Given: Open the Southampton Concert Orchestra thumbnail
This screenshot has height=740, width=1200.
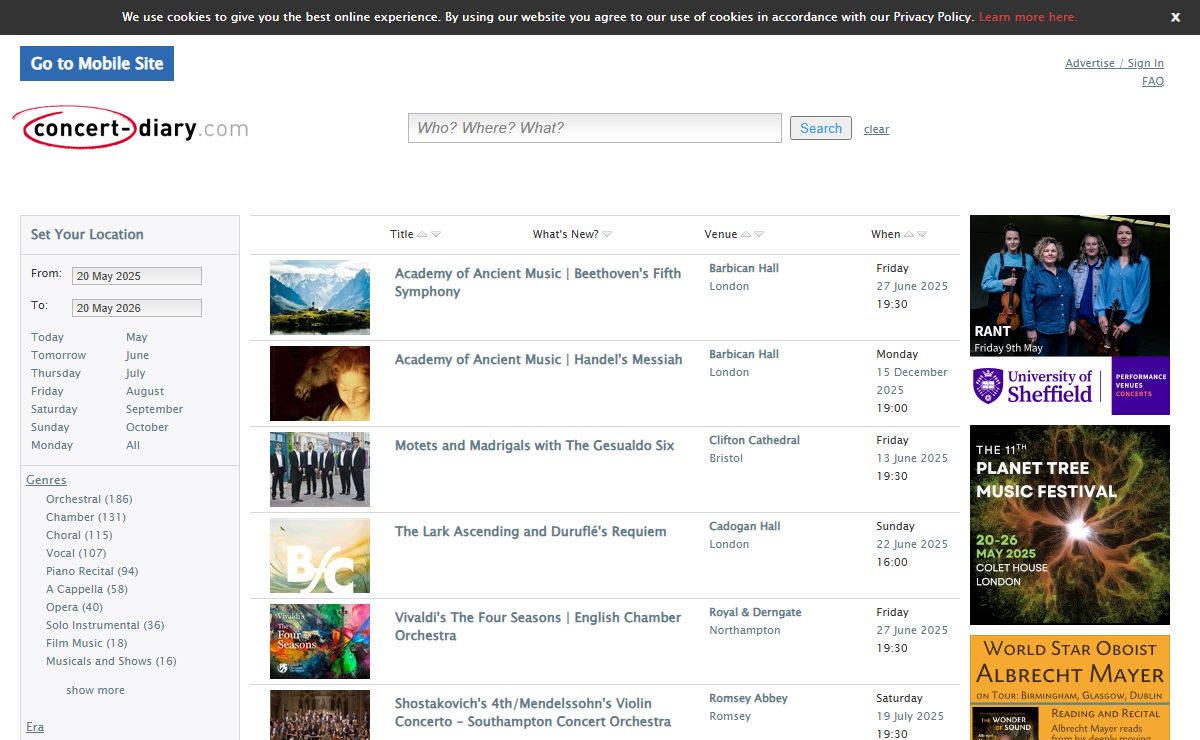Looking at the screenshot, I should coord(320,715).
